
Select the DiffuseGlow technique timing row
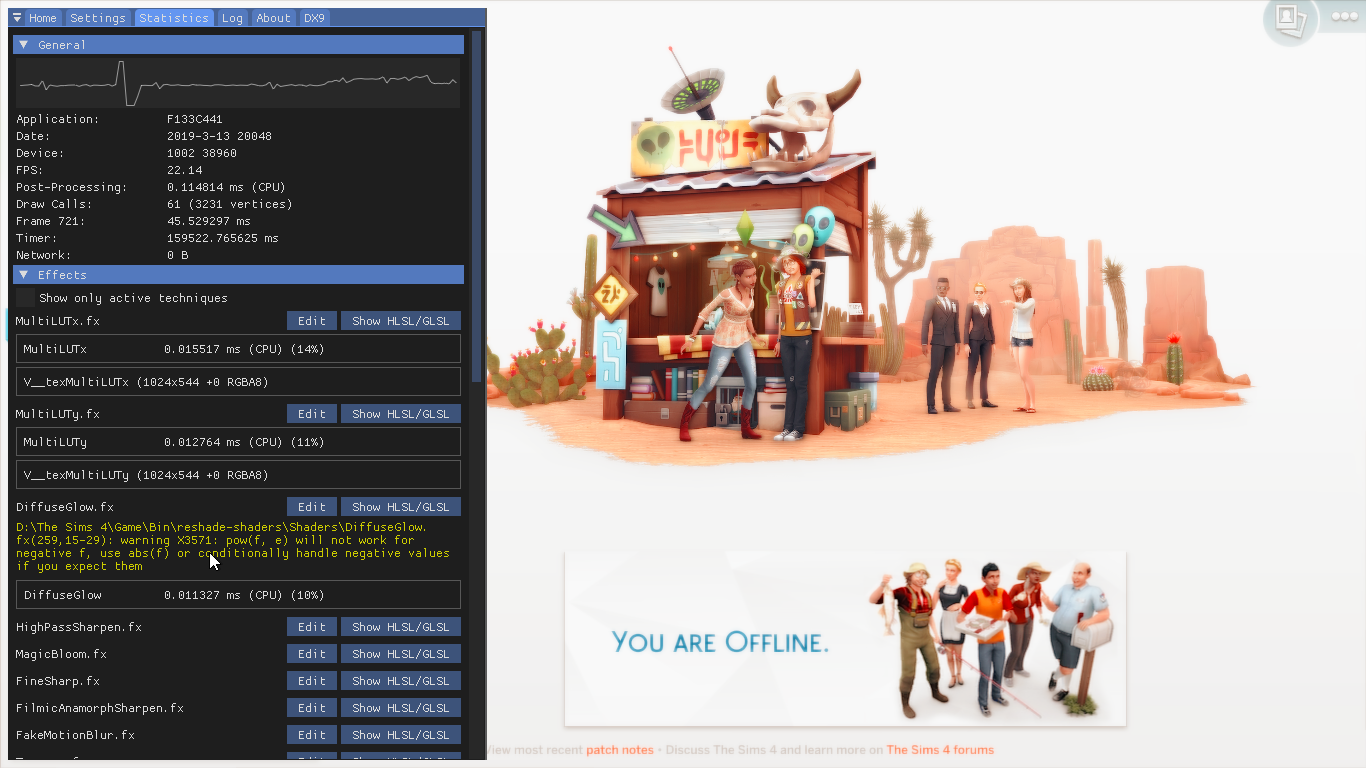tap(238, 595)
